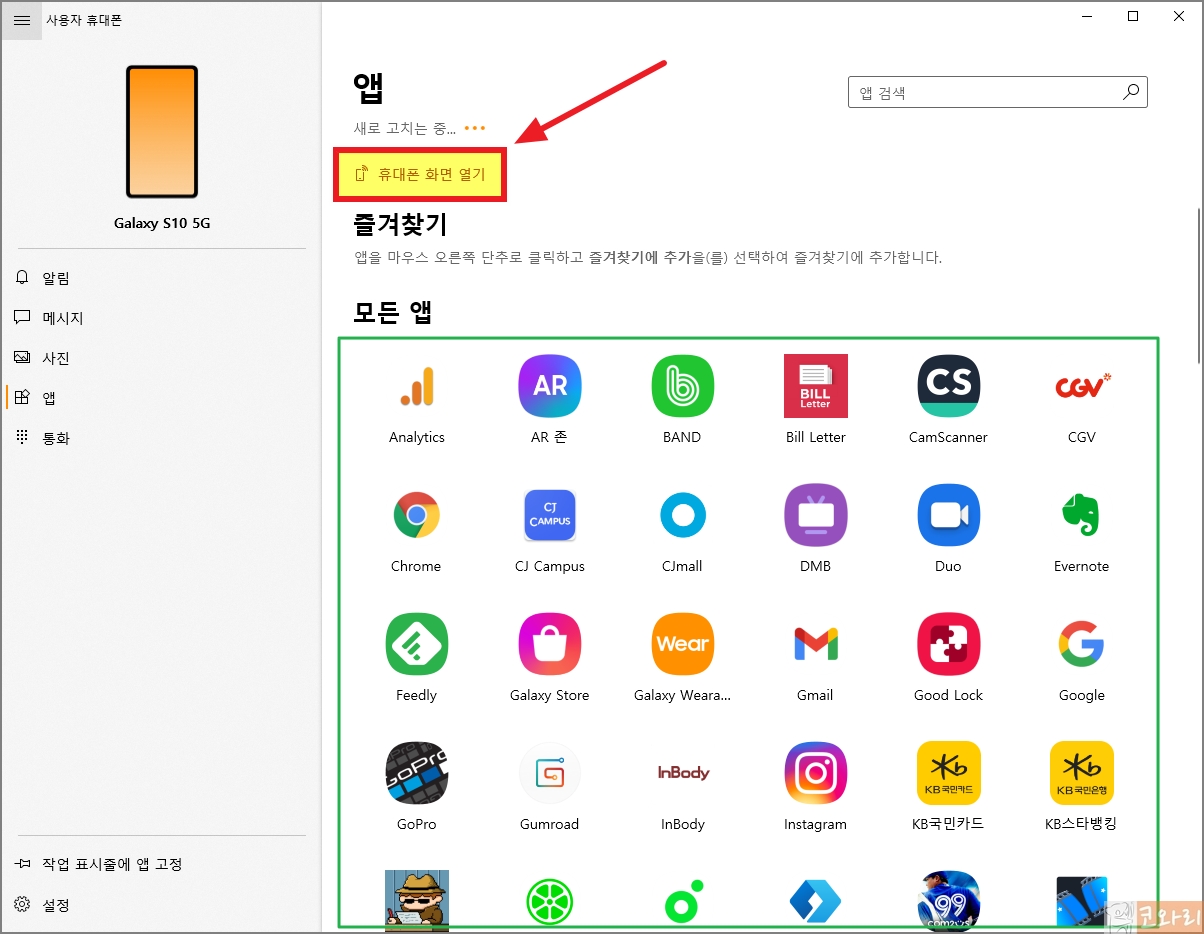Launch the AR 존 app
The image size is (1204, 934).
(549, 386)
